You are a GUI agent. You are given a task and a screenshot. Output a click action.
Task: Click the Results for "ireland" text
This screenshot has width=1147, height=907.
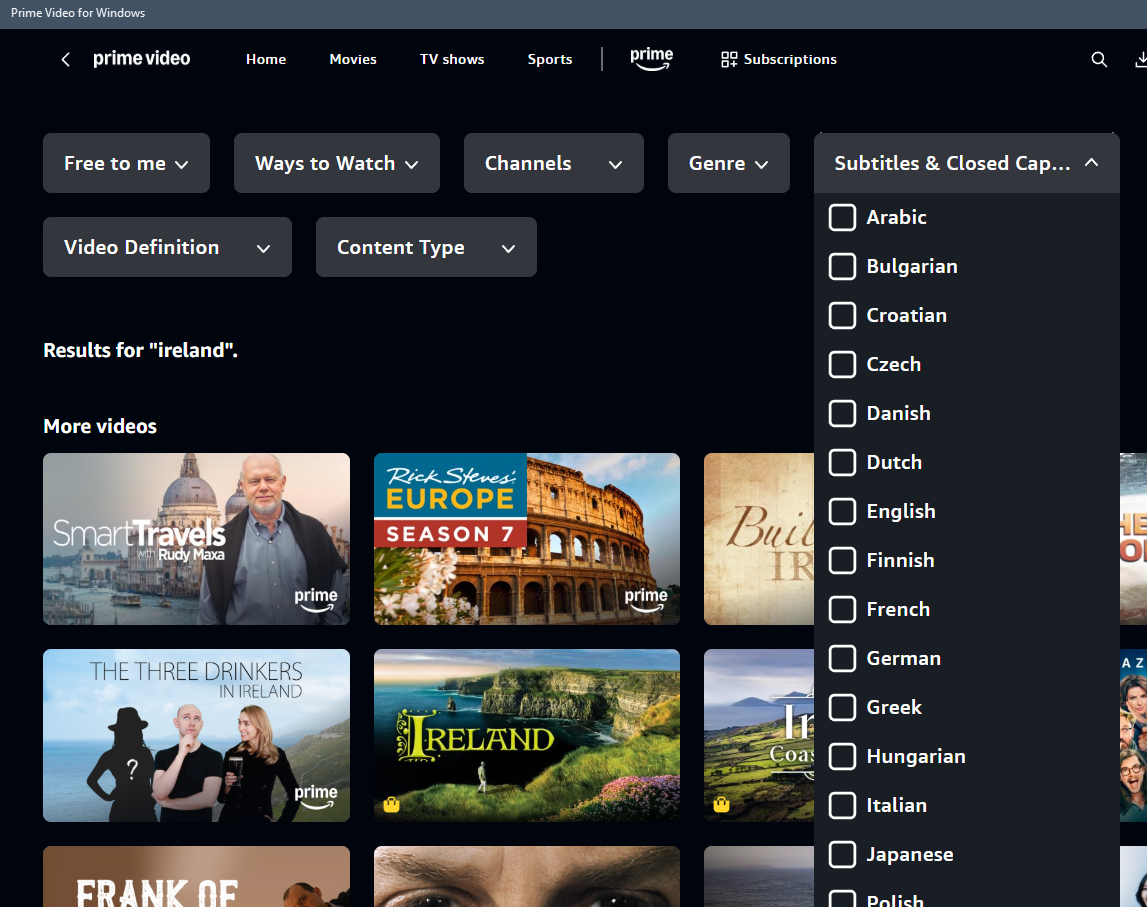point(140,350)
